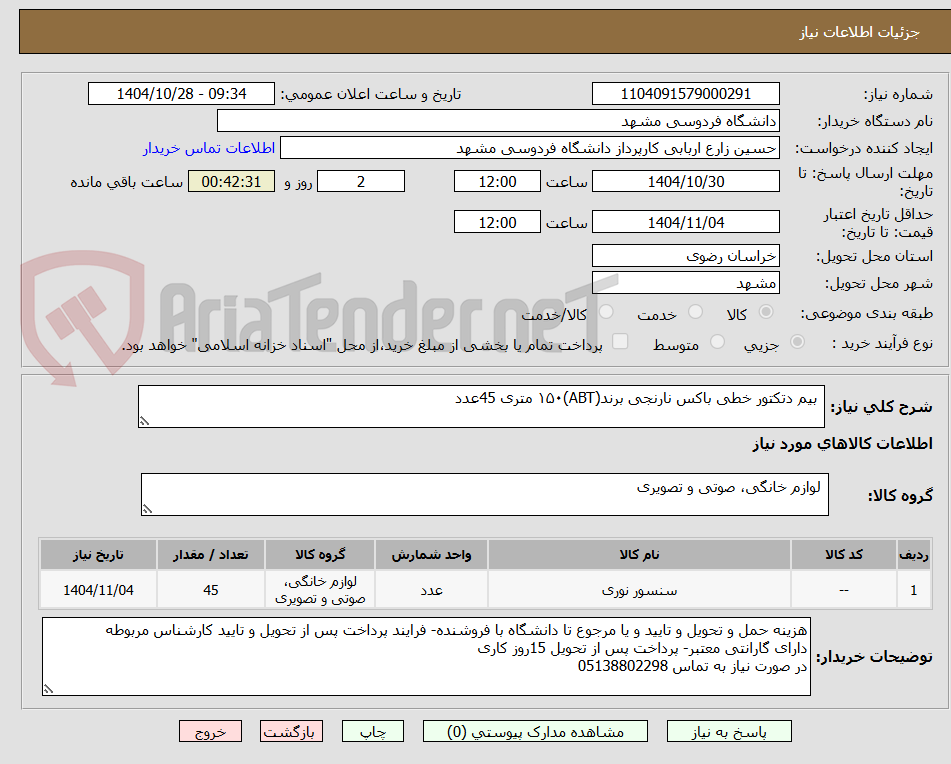Click the عدد unit cell
This screenshot has height=764, width=951.
pos(431,590)
